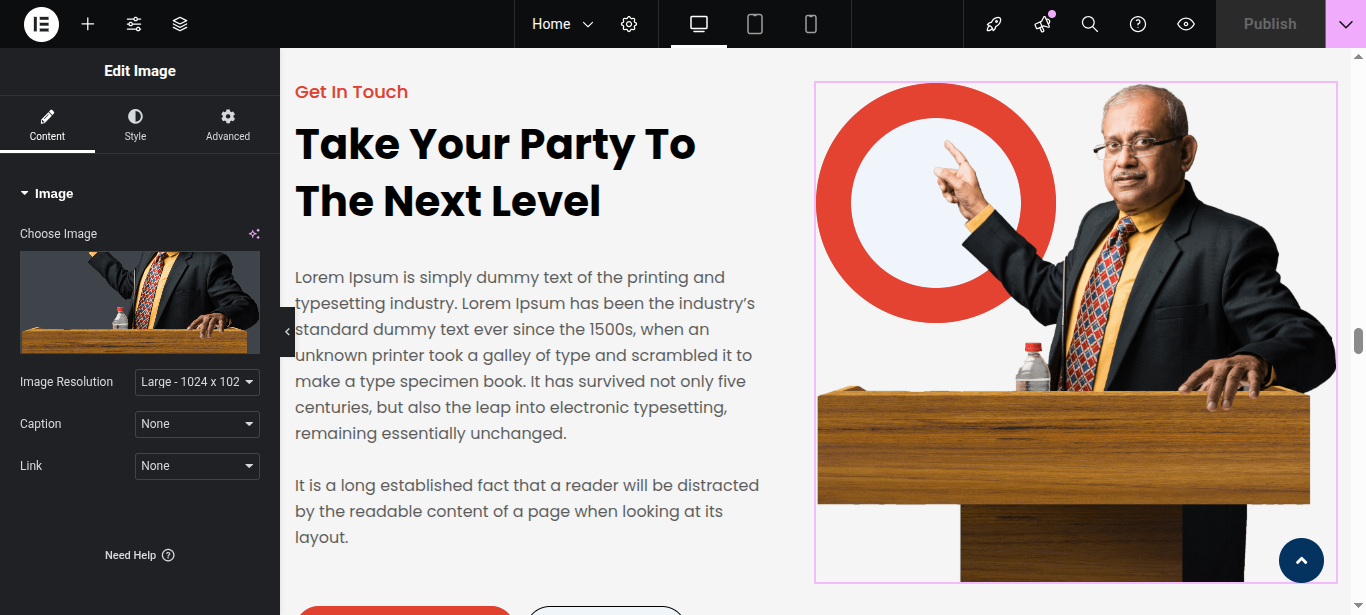Click the What's New megaphone icon
The height and width of the screenshot is (615, 1366).
pos(1042,24)
